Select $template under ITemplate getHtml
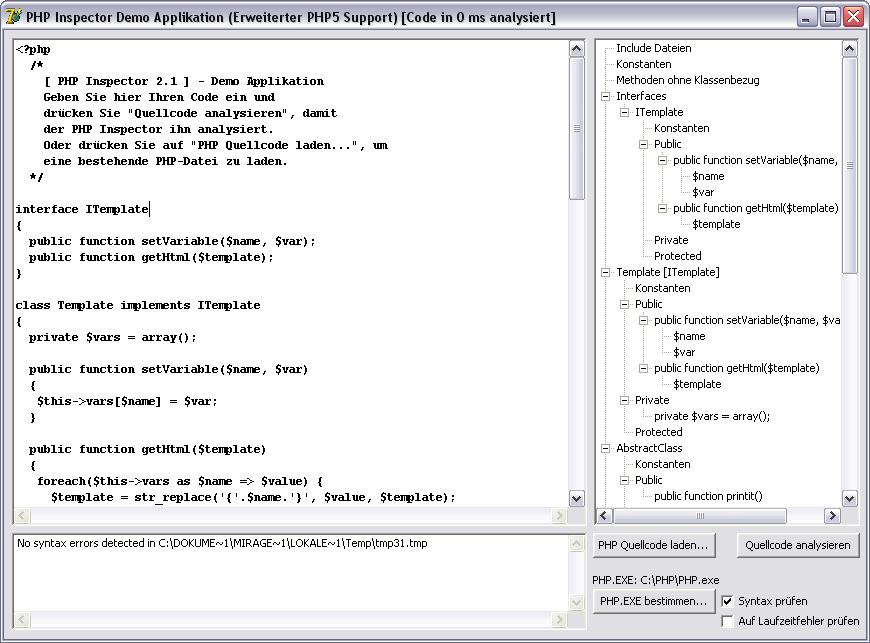Screen dimensions: 870x643 tap(716, 224)
